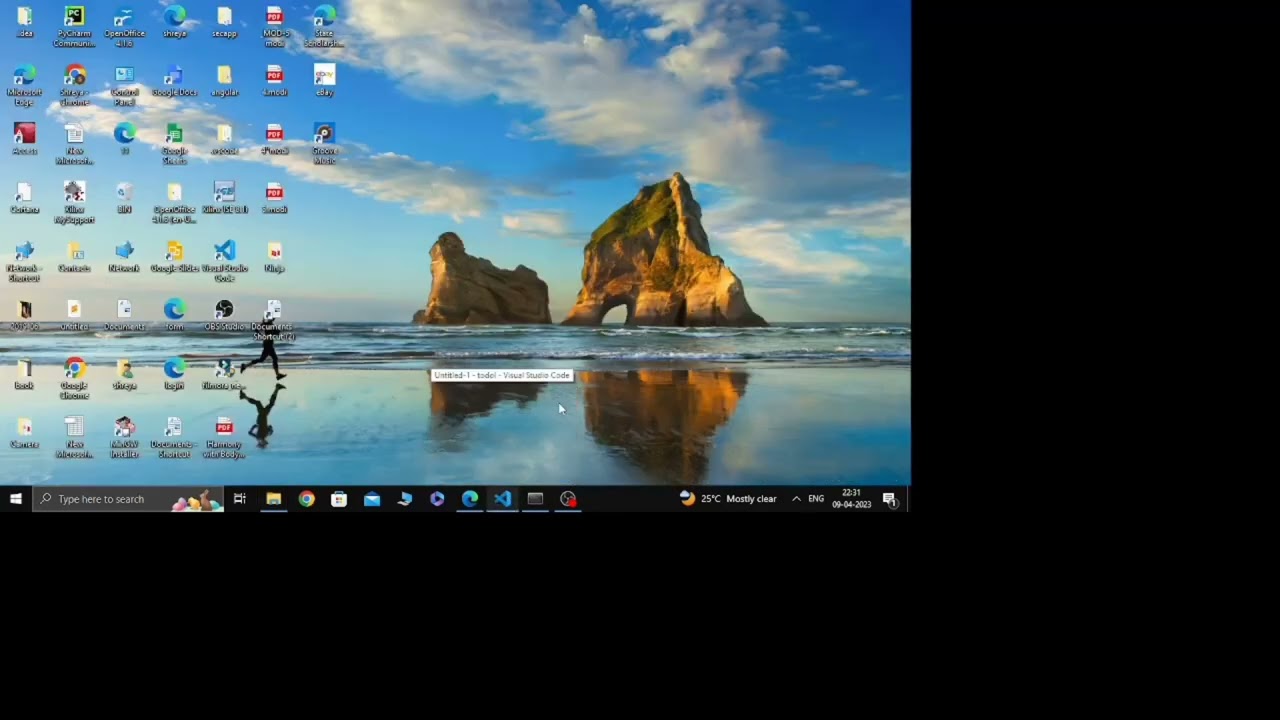Viewport: 1280px width, 720px height.
Task: Open the Control Panel desktop icon
Action: click(x=124, y=85)
